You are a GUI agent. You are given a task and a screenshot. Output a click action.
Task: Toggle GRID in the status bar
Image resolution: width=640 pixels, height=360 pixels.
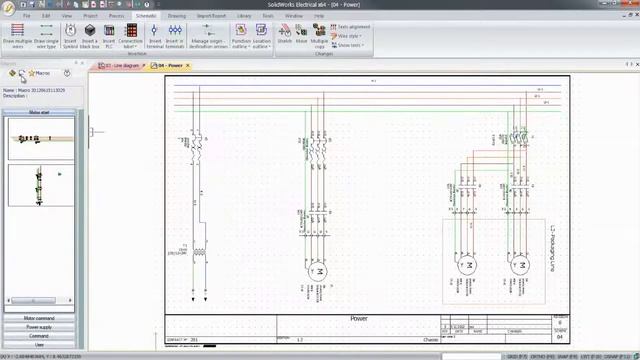[x=517, y=357]
